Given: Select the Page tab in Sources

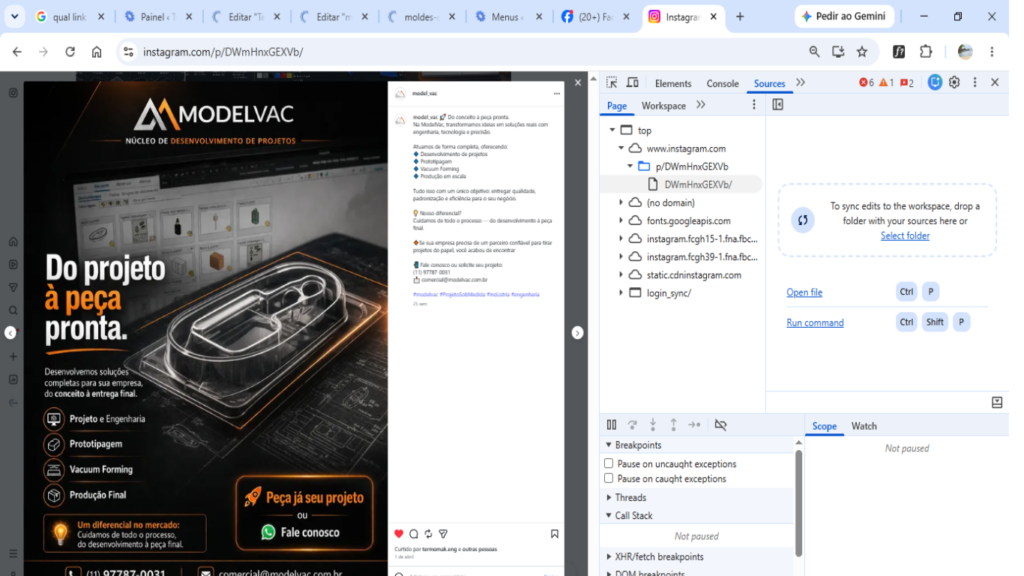Looking at the screenshot, I should click(x=616, y=106).
